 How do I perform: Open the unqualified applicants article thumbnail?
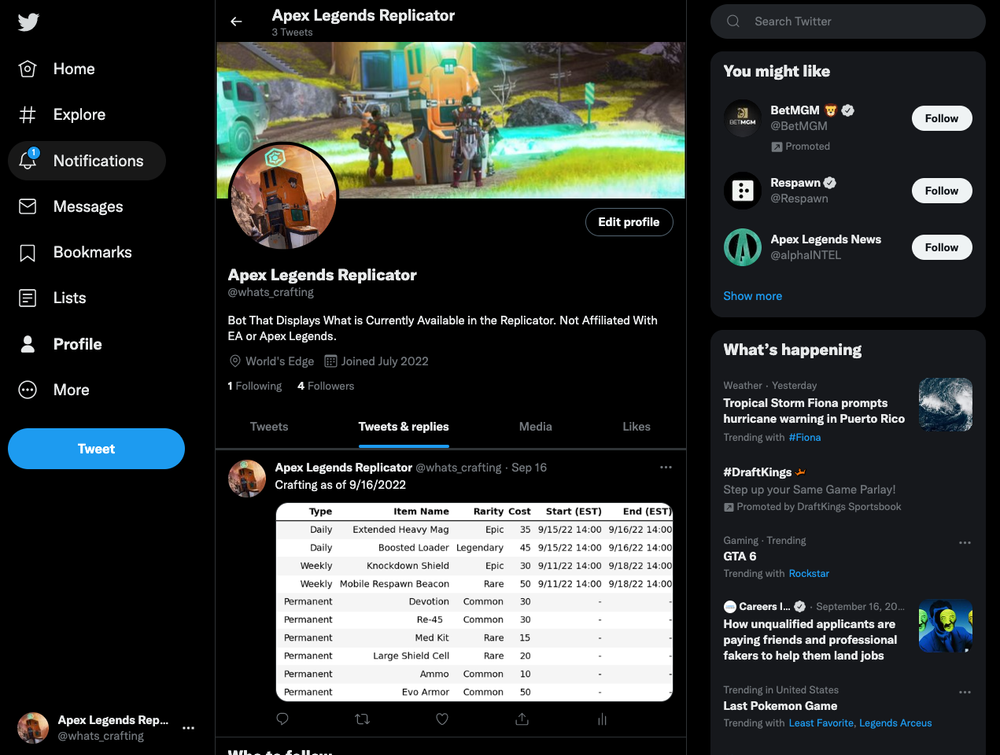pyautogui.click(x=945, y=626)
